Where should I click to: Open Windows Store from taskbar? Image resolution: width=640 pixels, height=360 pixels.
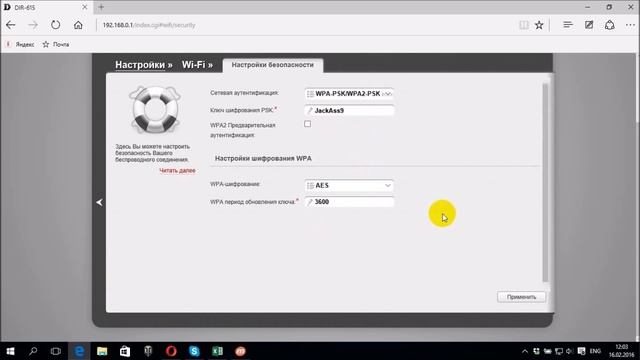125,351
